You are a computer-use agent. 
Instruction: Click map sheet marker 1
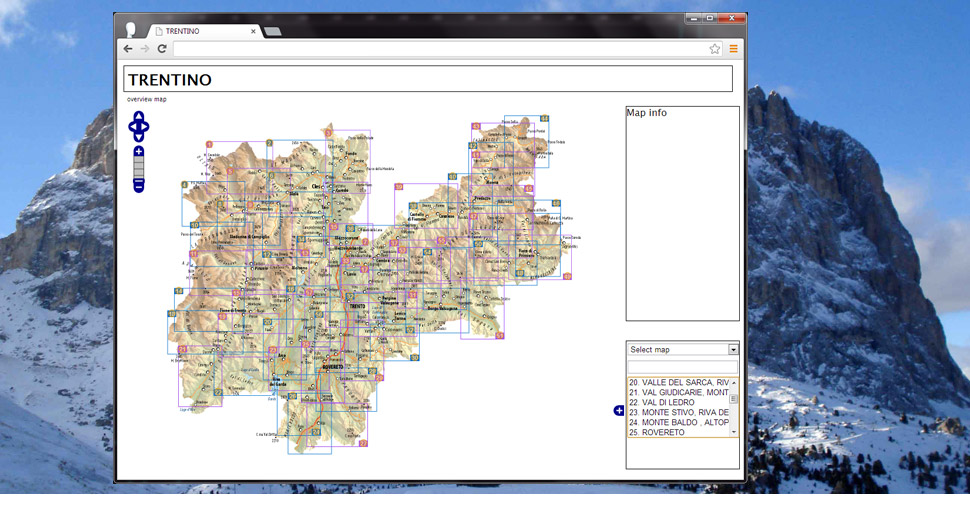point(209,144)
